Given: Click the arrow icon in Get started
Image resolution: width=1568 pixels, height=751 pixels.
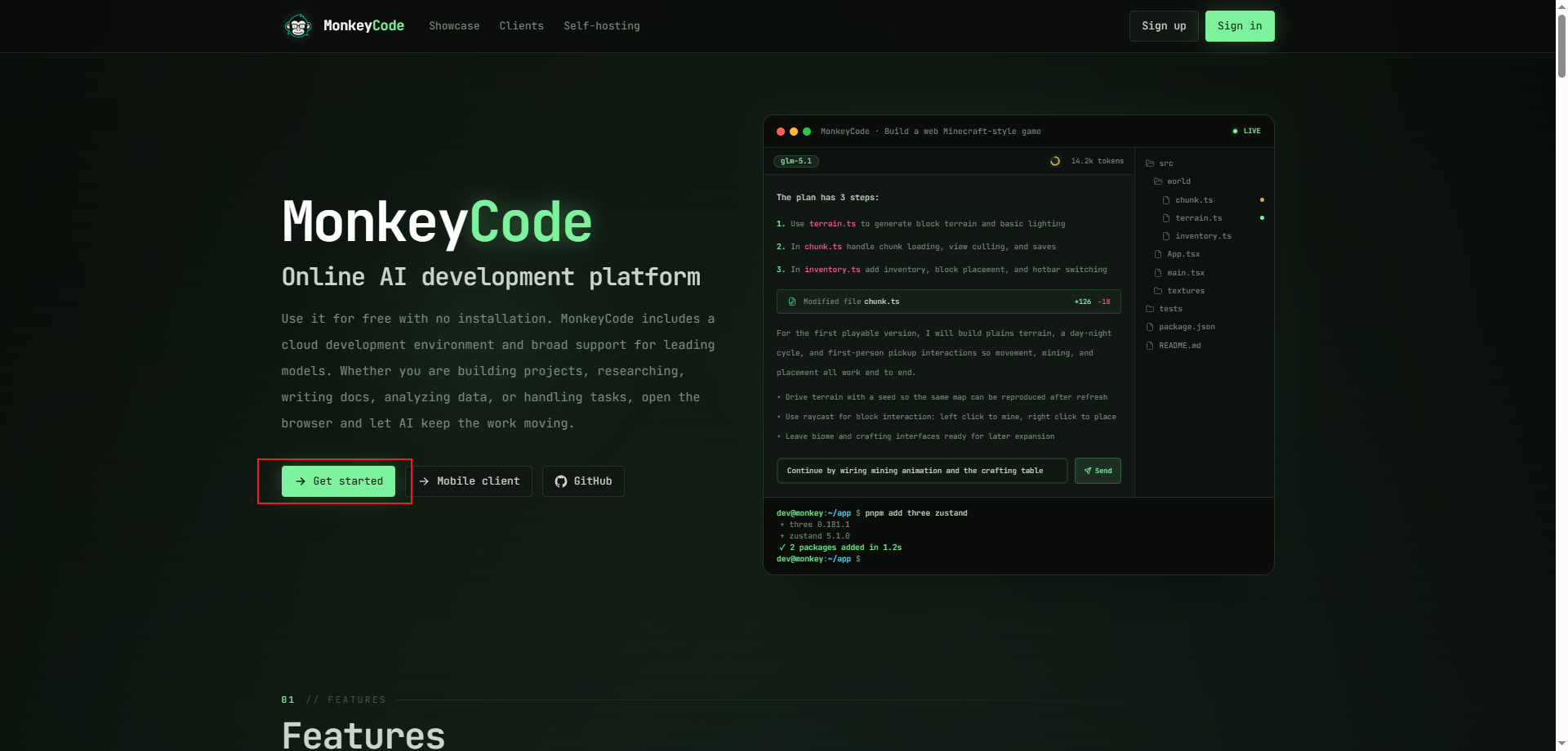Looking at the screenshot, I should tap(301, 481).
